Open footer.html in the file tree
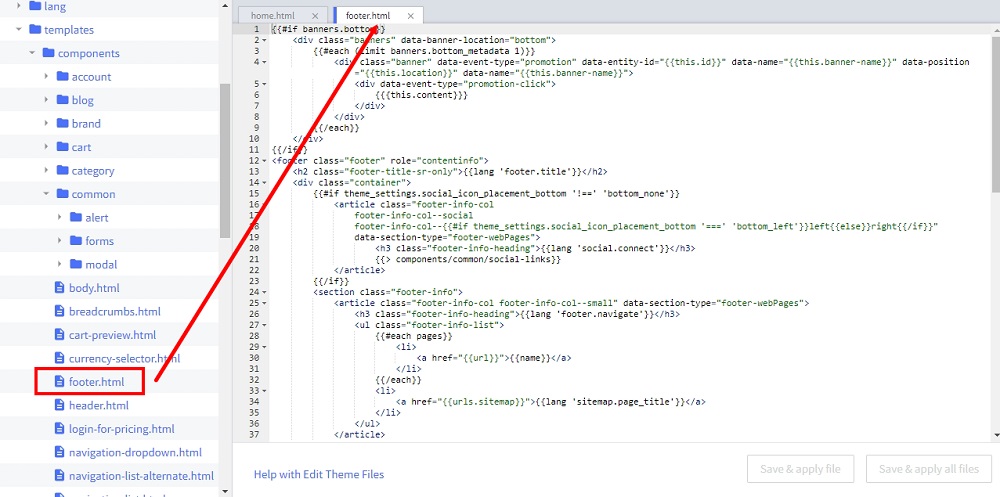 click(x=96, y=382)
